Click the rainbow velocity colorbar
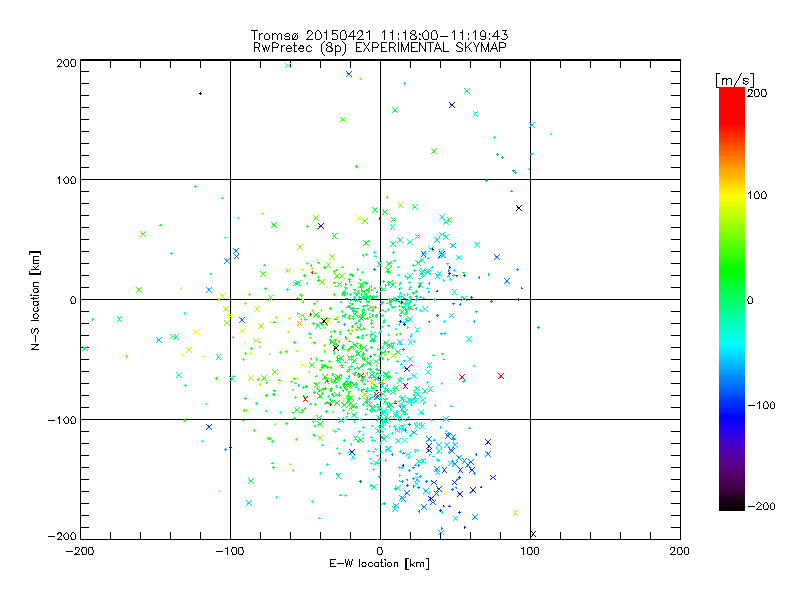The image size is (800, 600). [x=732, y=299]
